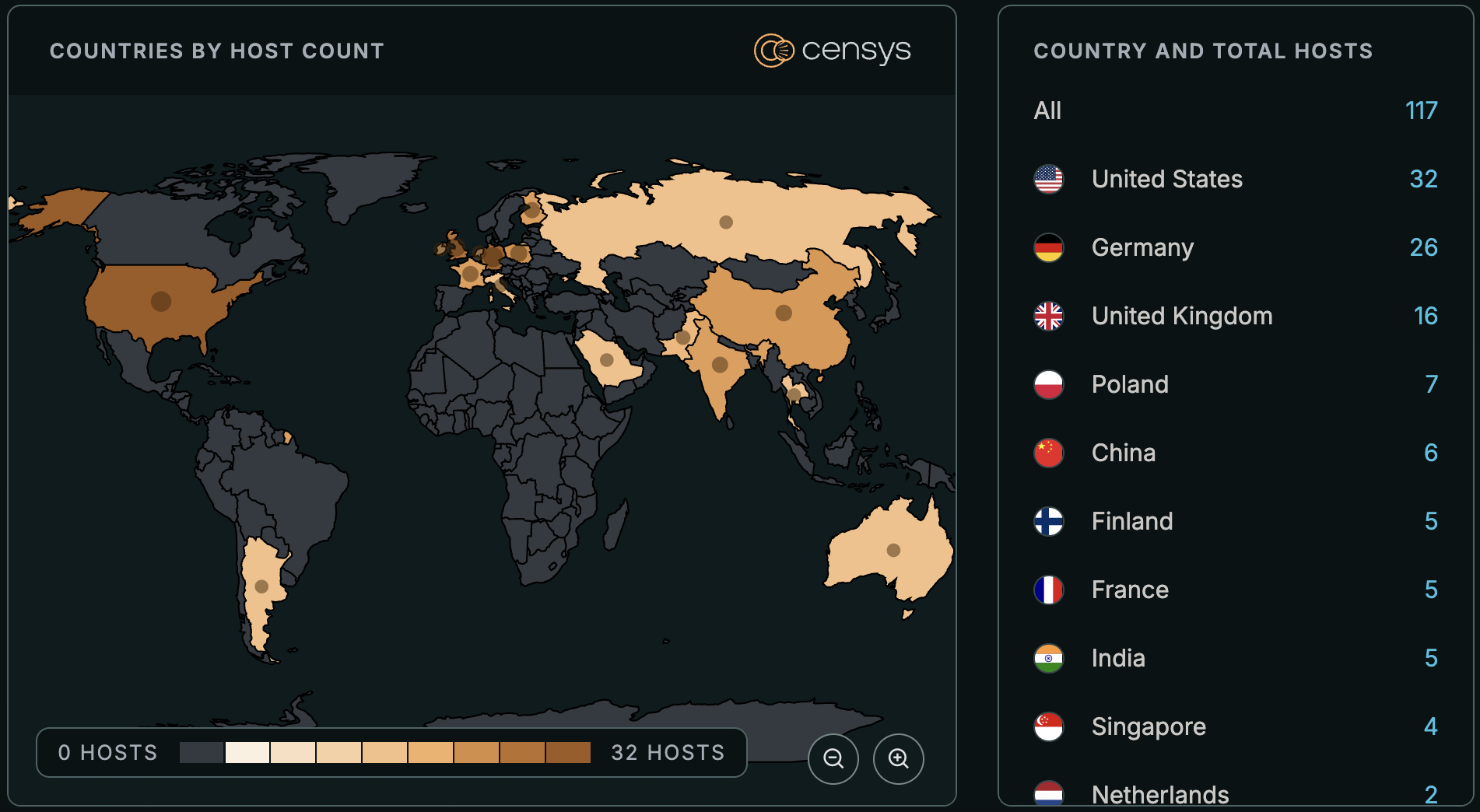The height and width of the screenshot is (812, 1480).
Task: Select United Kingdom in the host list
Action: coord(1236,316)
